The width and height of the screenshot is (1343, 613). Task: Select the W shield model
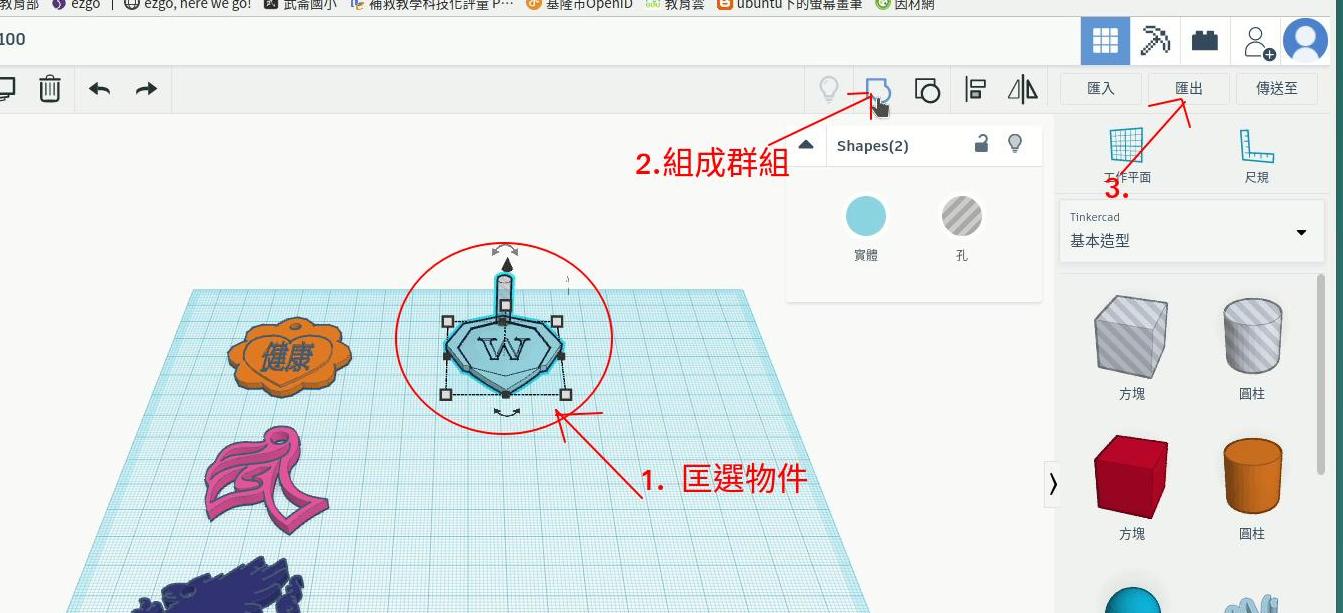click(x=504, y=353)
